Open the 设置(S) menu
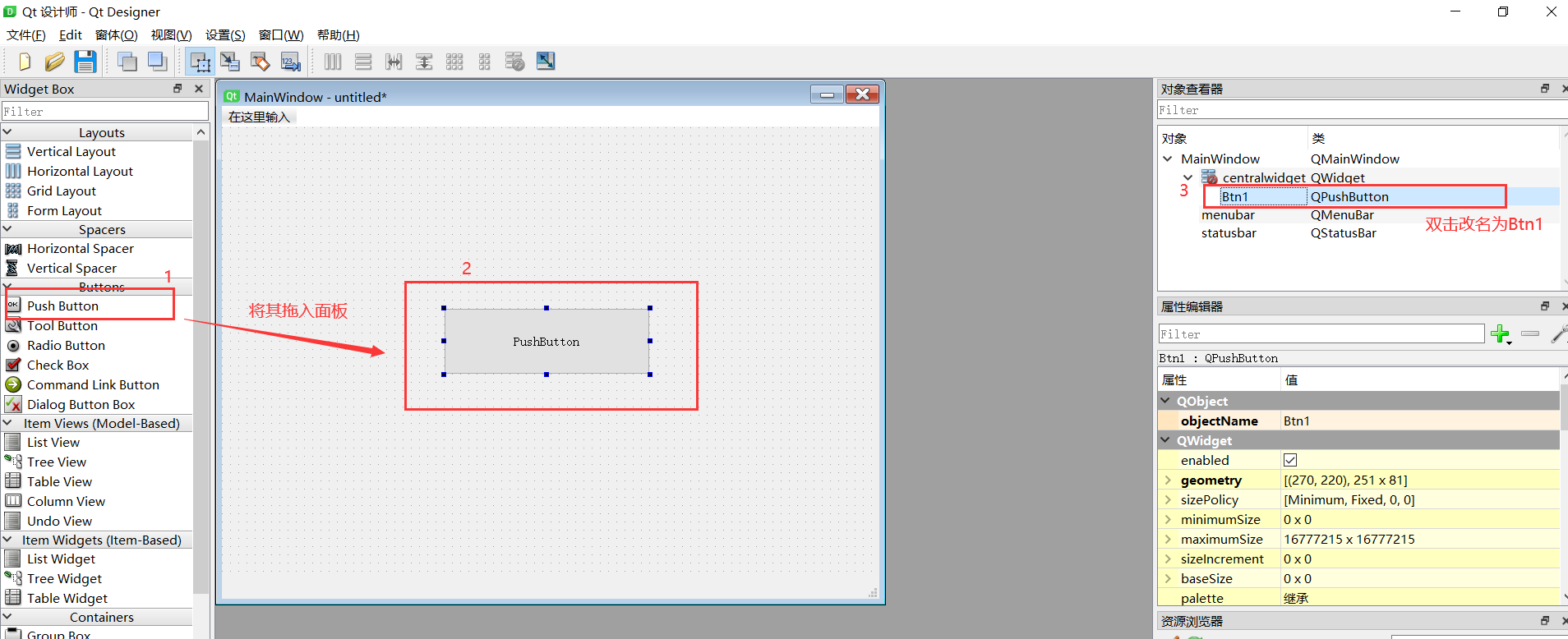Screen dimensions: 1568x639 click(x=225, y=34)
